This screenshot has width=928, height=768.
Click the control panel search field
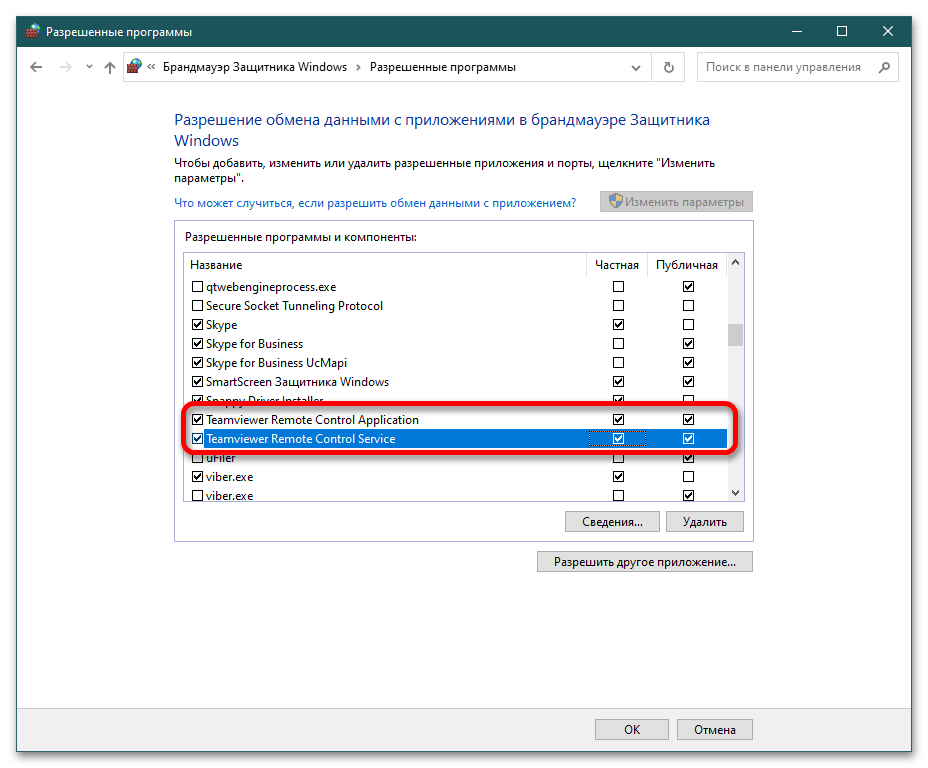785,68
